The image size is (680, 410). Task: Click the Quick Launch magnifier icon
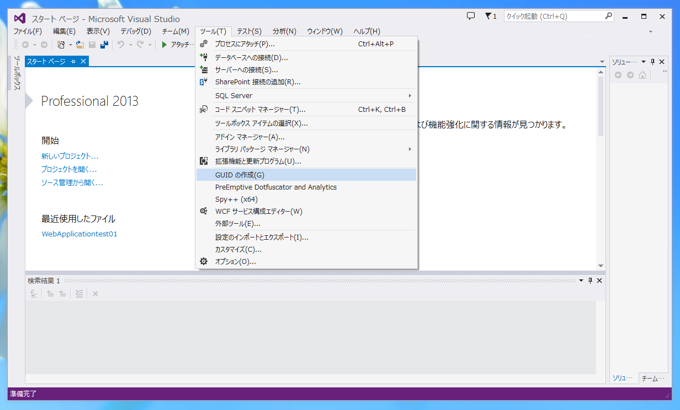(608, 16)
